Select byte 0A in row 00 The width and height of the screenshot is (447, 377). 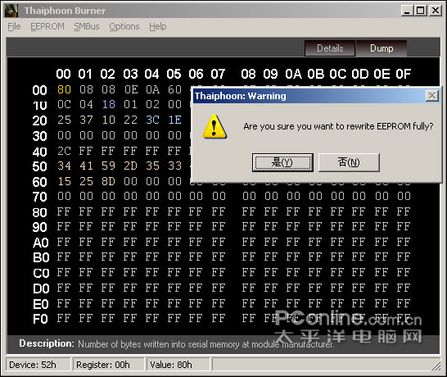(x=152, y=89)
